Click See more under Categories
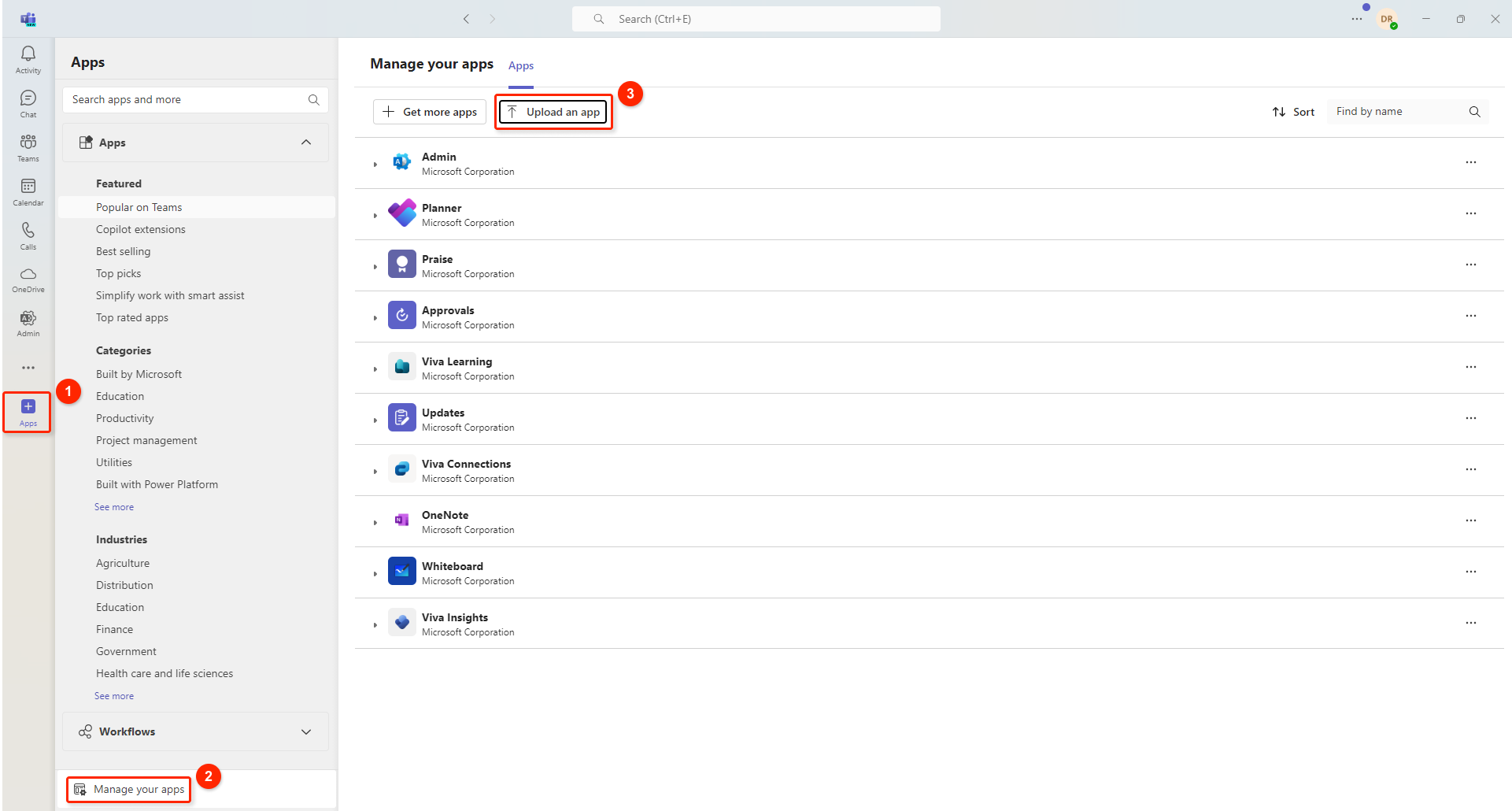Image resolution: width=1512 pixels, height=811 pixels. pyautogui.click(x=114, y=507)
